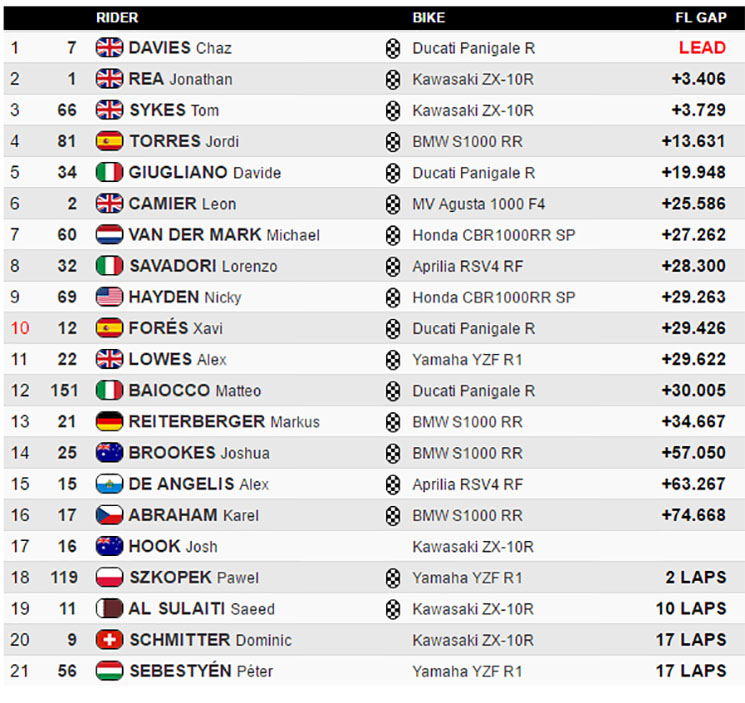This screenshot has height=703, width=745.
Task: Click the San Marino flag beside DE ANGELIS
Action: pyautogui.click(x=109, y=484)
